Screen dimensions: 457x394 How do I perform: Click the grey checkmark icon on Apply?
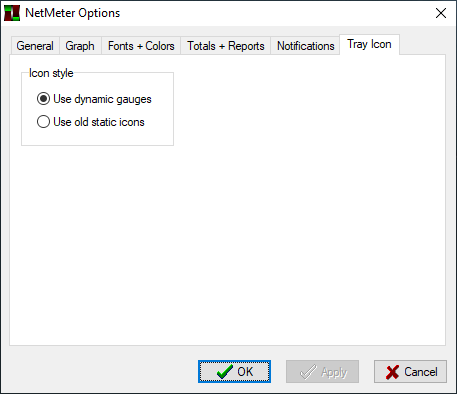[308, 372]
